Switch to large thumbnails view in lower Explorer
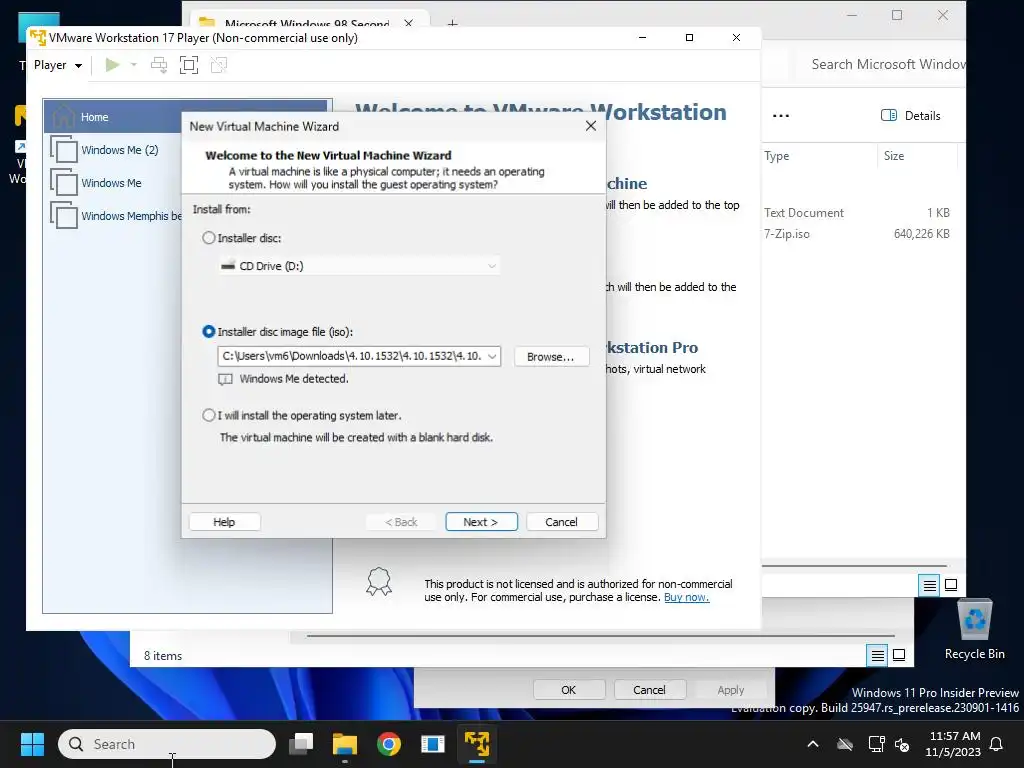This screenshot has width=1024, height=768. click(899, 655)
